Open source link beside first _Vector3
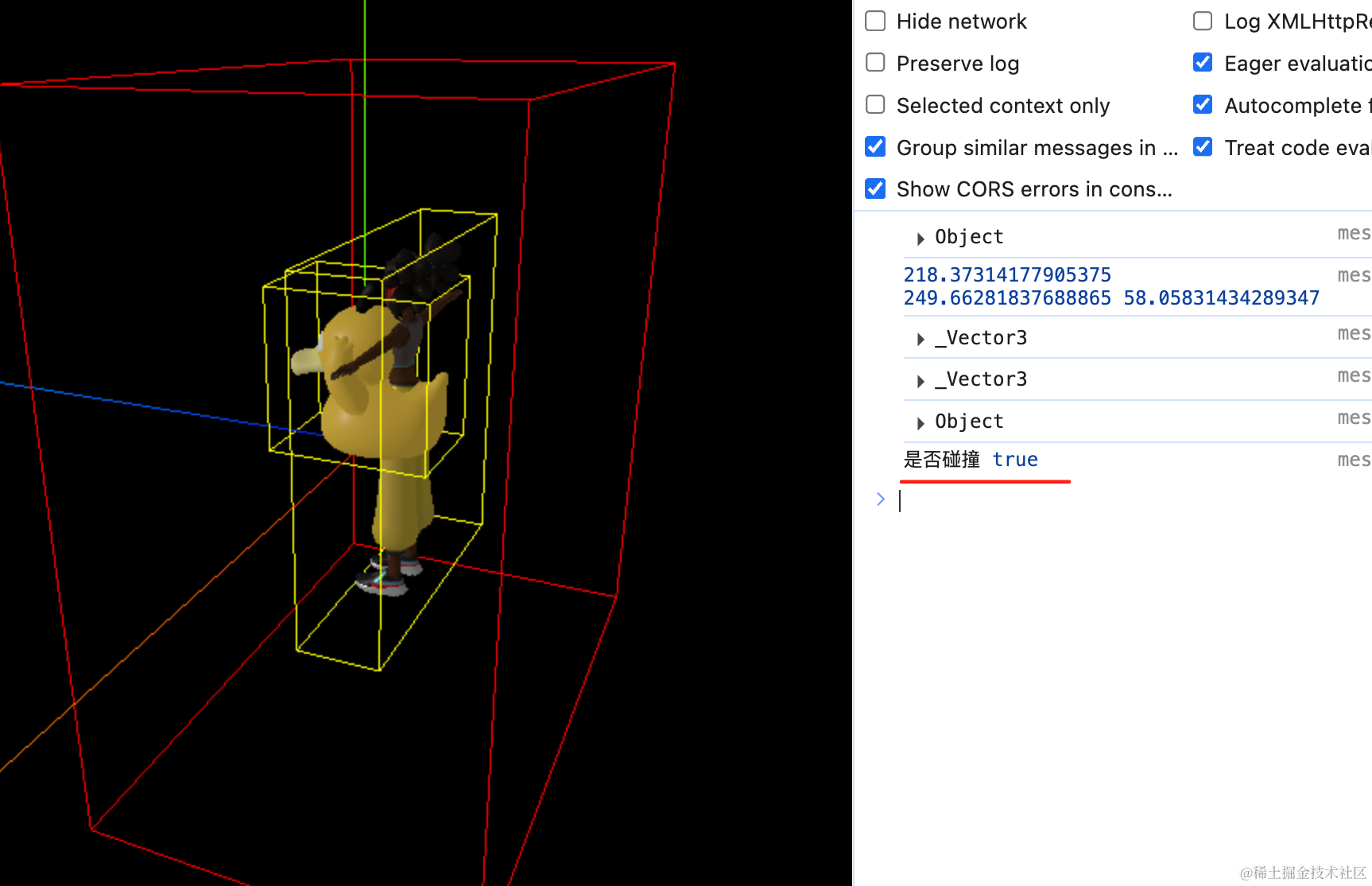The image size is (1372, 886). (1354, 333)
